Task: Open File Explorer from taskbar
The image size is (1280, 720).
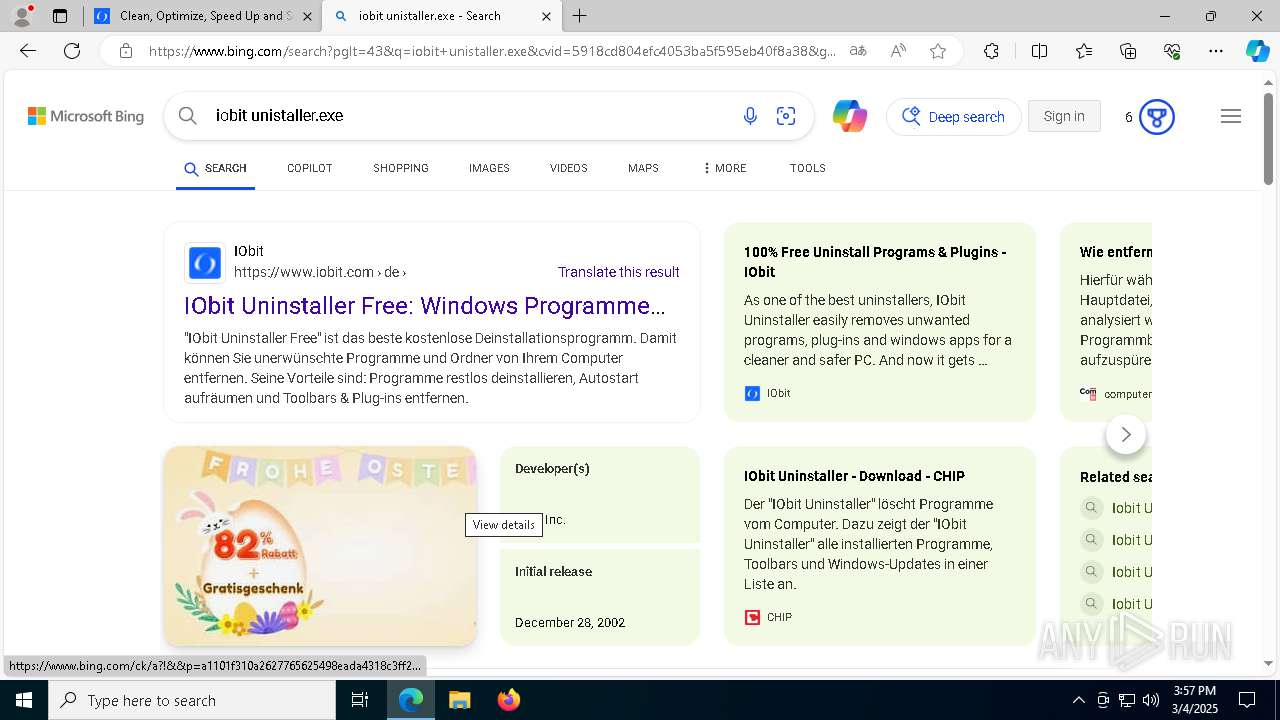Action: point(459,700)
